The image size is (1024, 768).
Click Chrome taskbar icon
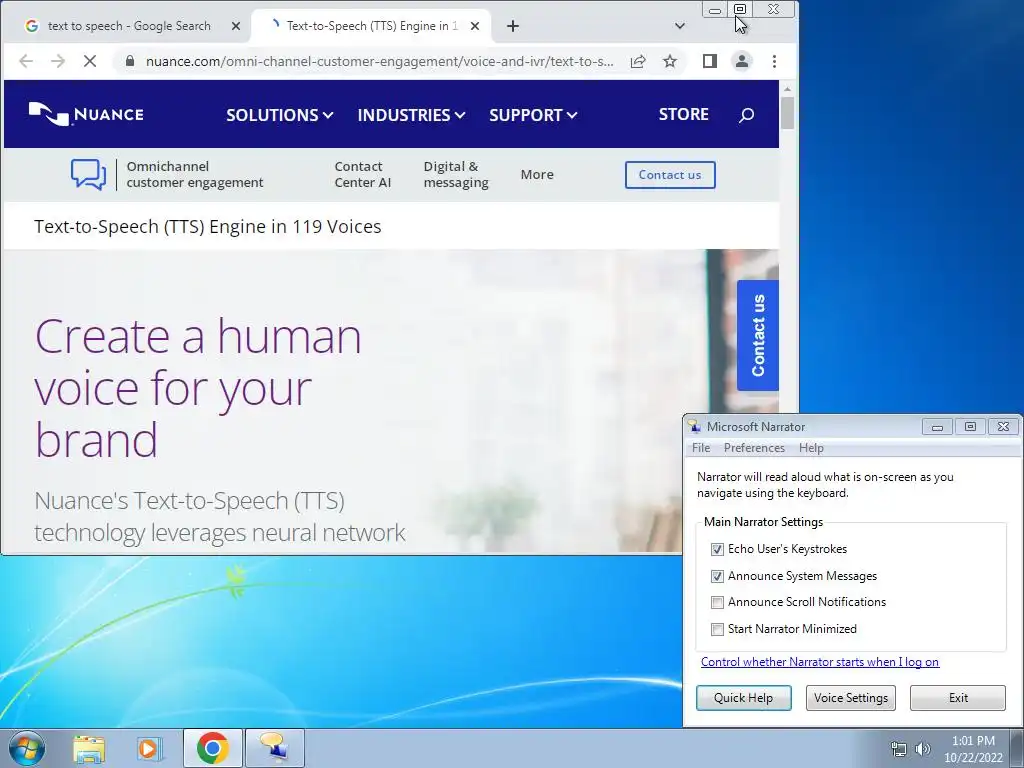pos(212,748)
